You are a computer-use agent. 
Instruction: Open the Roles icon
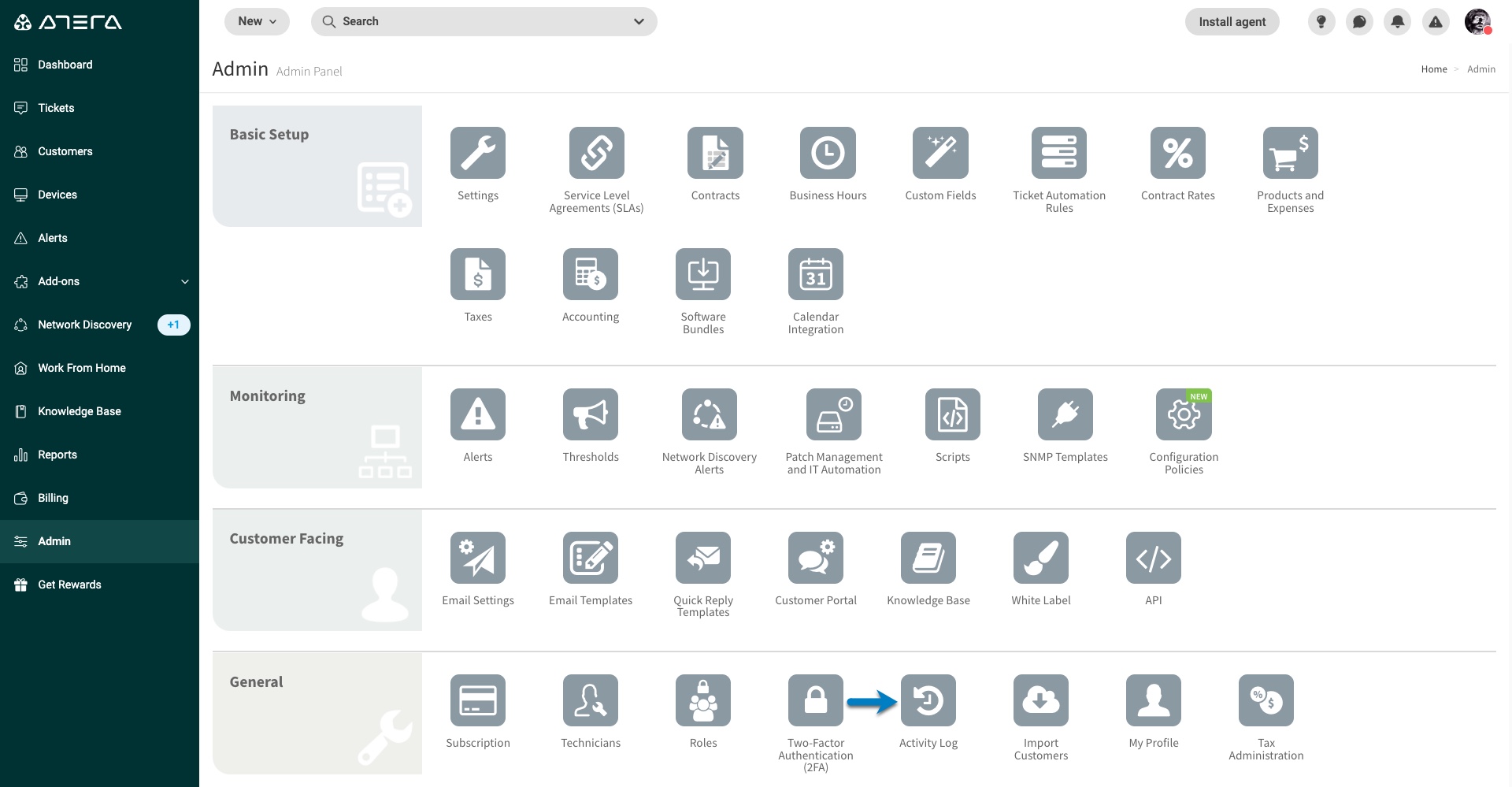click(x=703, y=700)
